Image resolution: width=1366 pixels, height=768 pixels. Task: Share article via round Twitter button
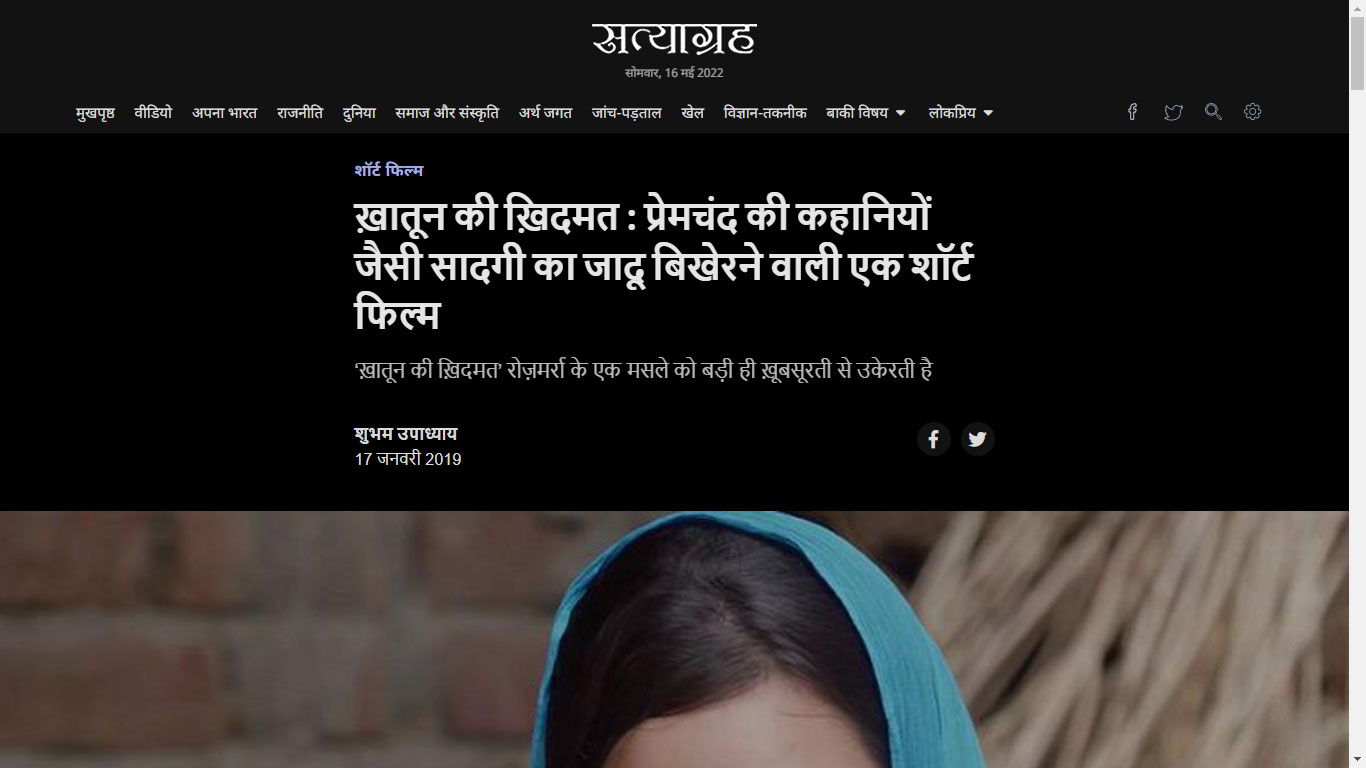[978, 439]
